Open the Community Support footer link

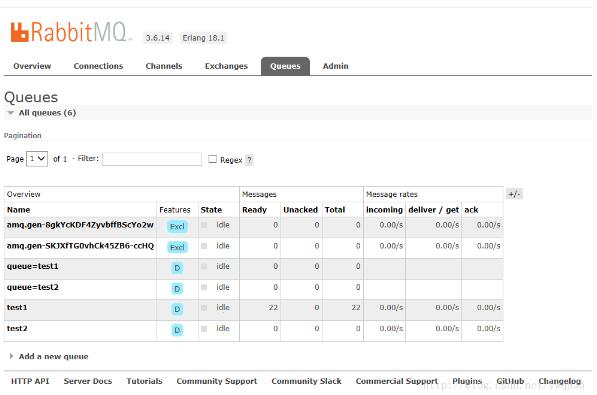click(217, 381)
